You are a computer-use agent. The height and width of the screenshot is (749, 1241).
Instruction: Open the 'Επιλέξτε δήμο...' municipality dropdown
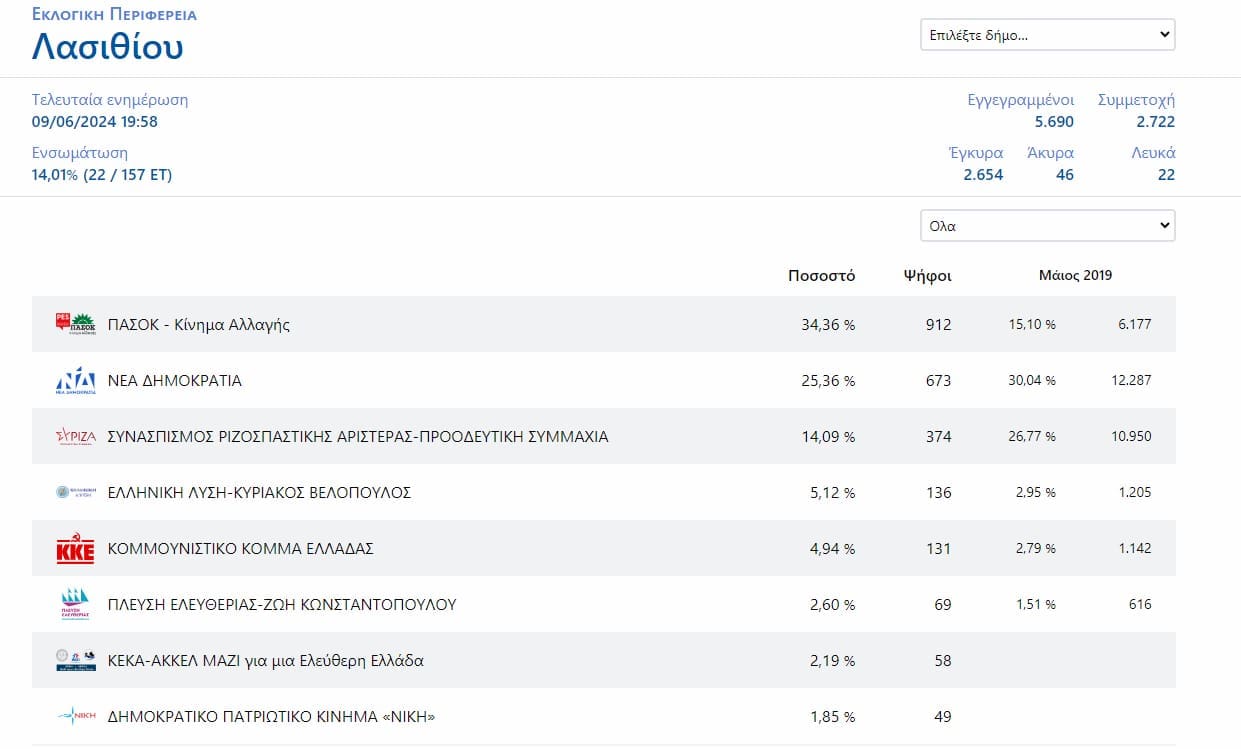tap(1047, 34)
